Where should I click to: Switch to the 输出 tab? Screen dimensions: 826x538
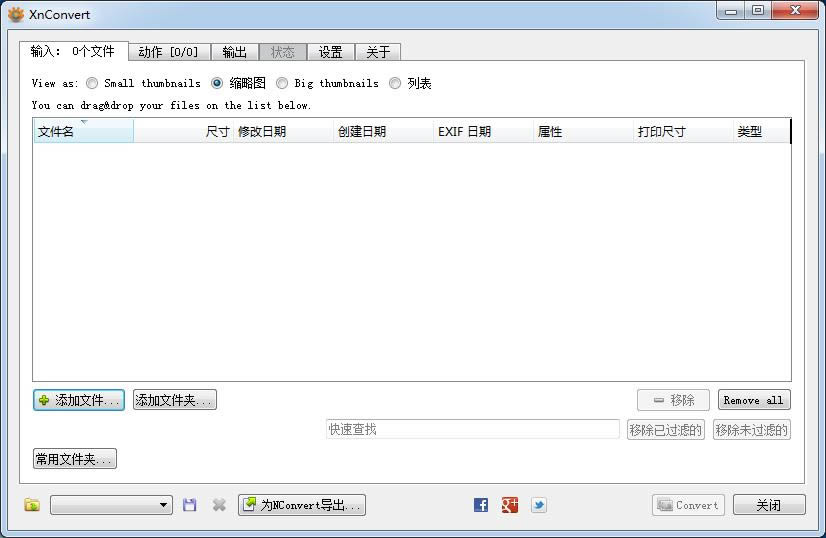[x=234, y=52]
